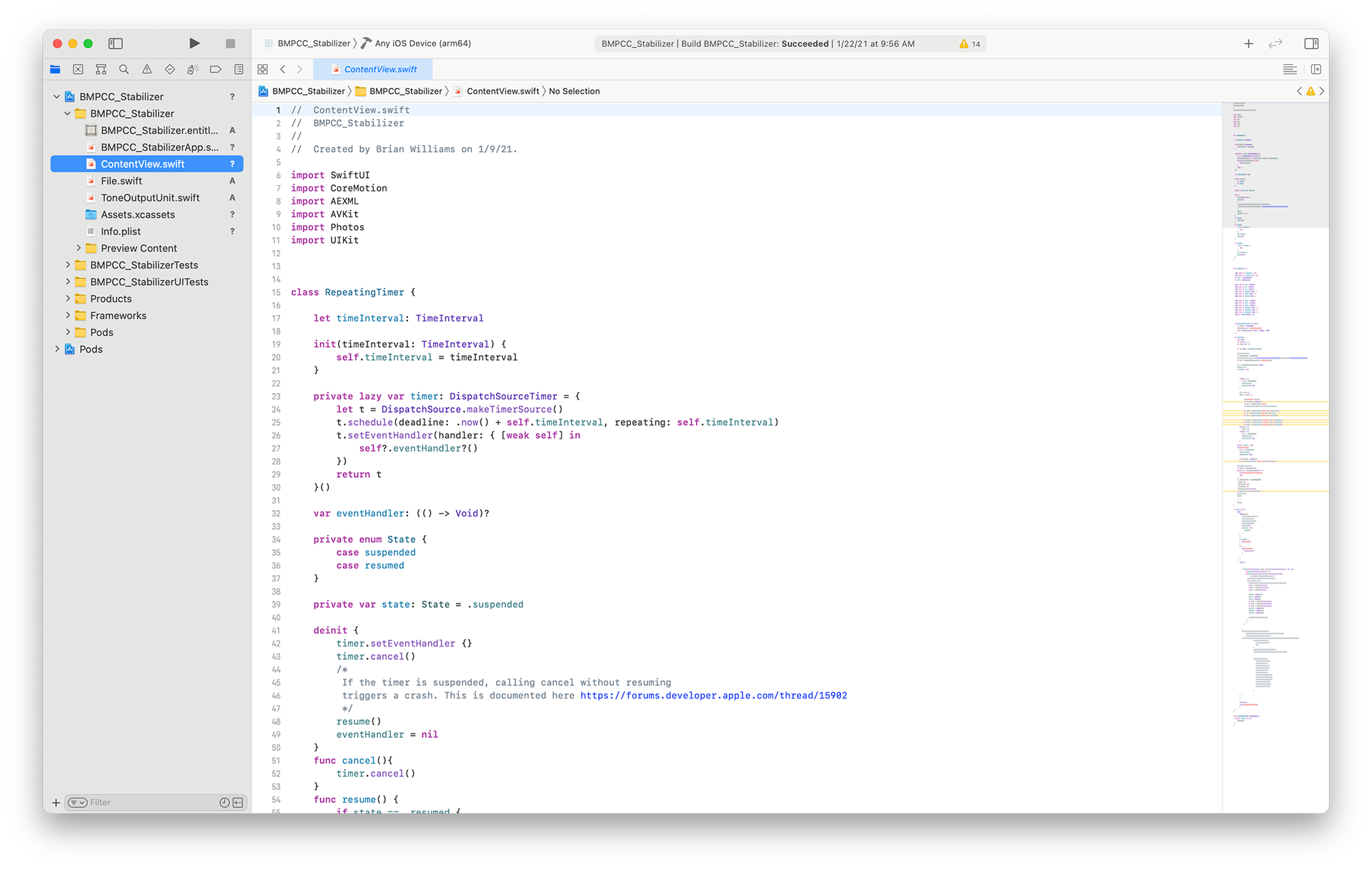
Task: Select the Project navigator folder icon
Action: click(x=55, y=69)
